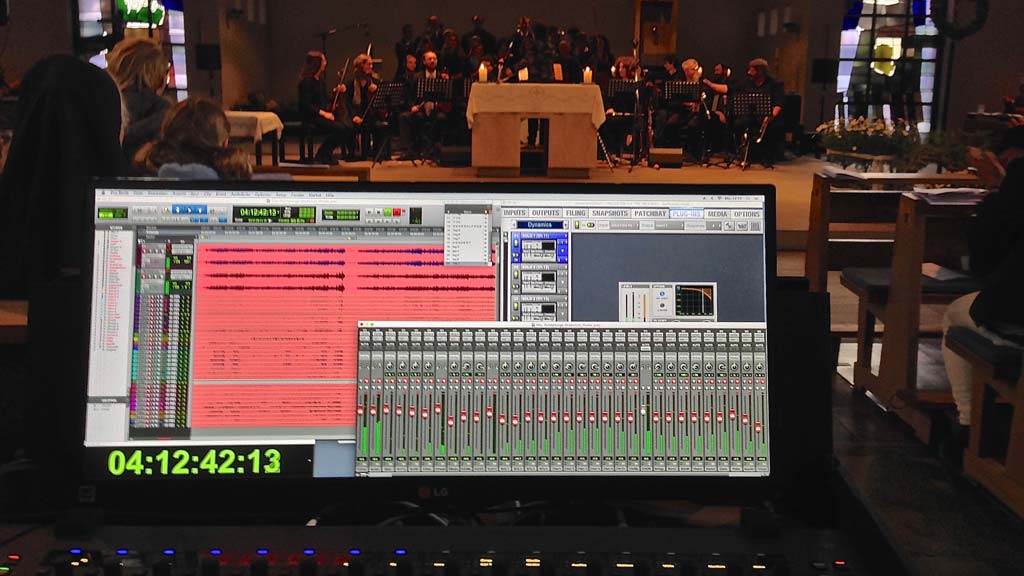Switch to the SNAPSHOTS tab
Image resolution: width=1024 pixels, height=576 pixels.
coord(610,213)
